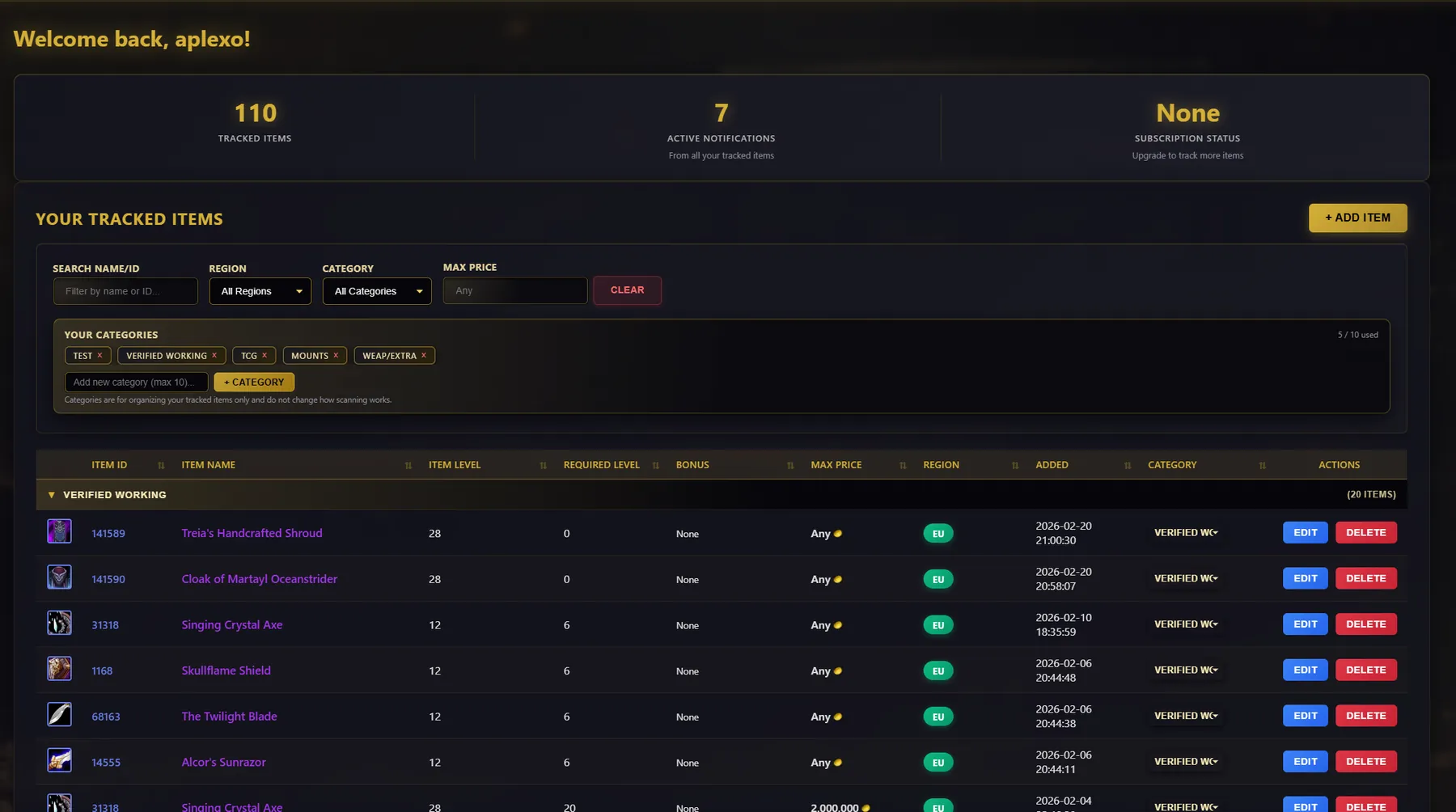This screenshot has height=812, width=1456.
Task: Open the All Regions dropdown
Action: pos(260,291)
